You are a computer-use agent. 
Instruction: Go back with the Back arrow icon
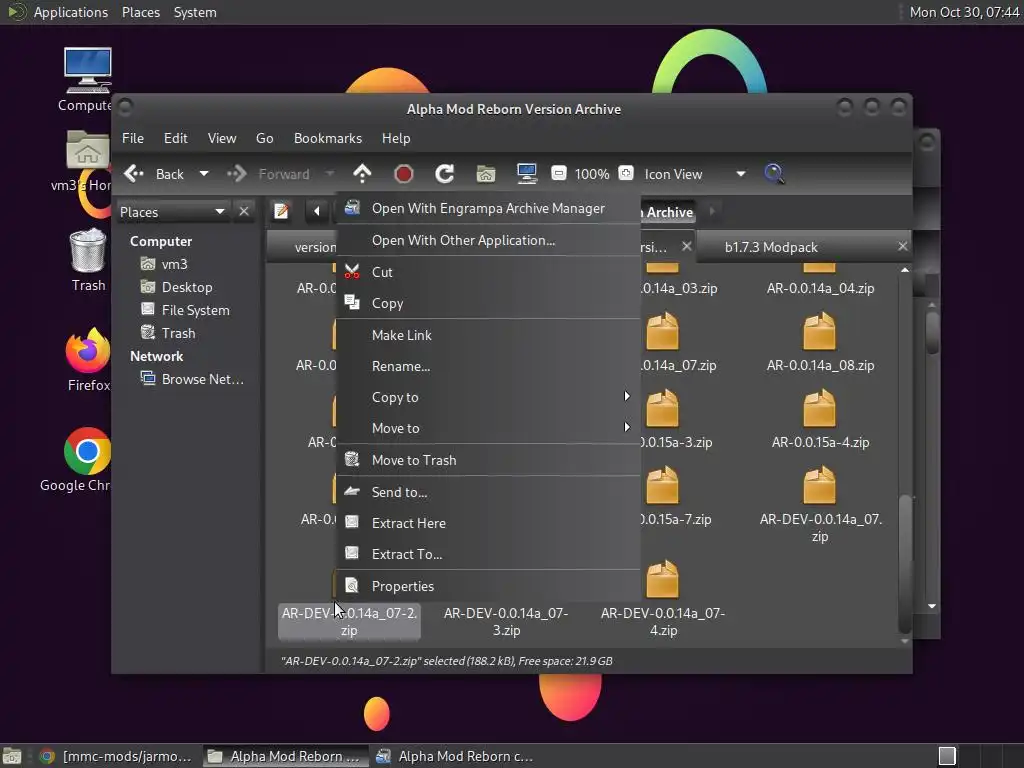(134, 174)
